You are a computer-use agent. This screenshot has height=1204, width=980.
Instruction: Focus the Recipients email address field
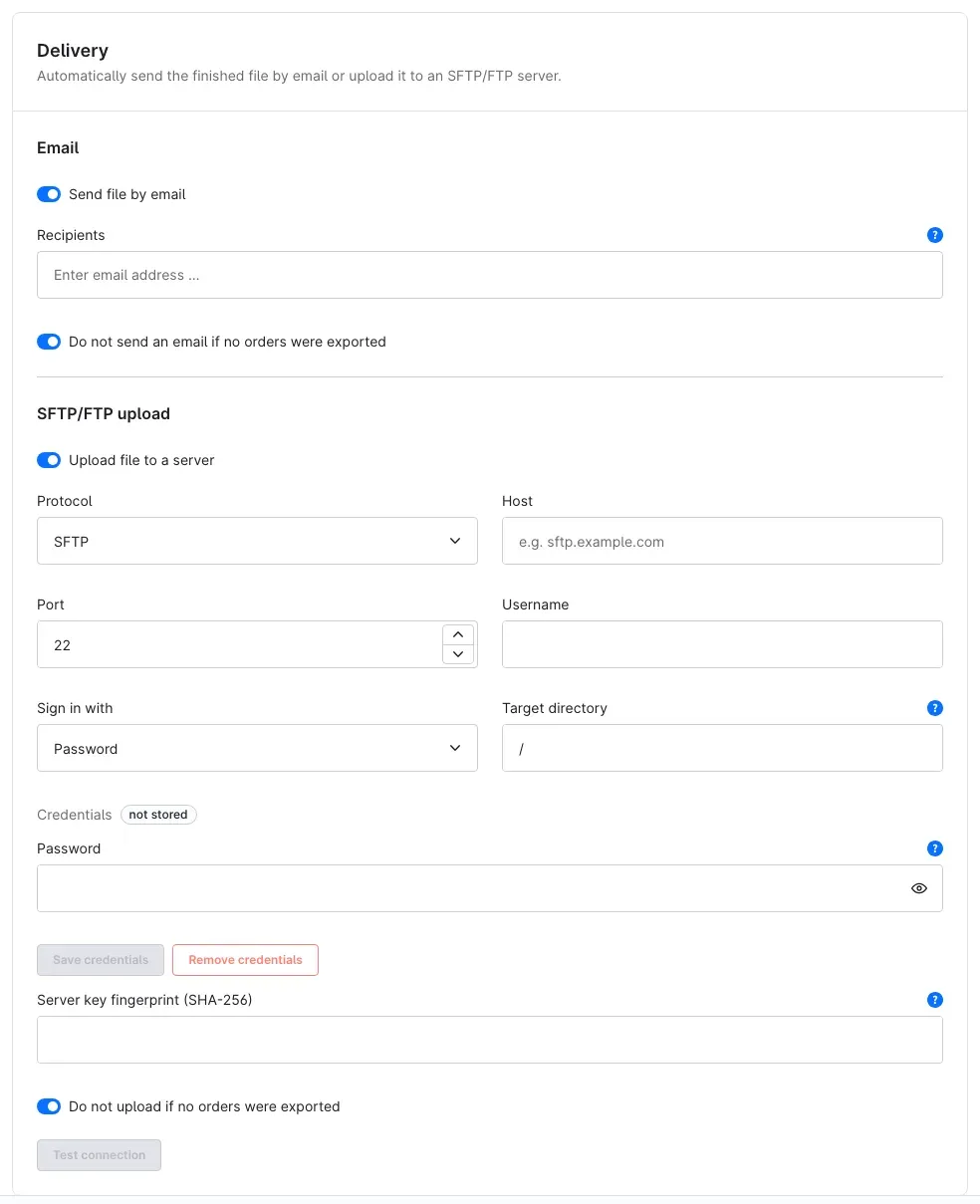pos(490,275)
